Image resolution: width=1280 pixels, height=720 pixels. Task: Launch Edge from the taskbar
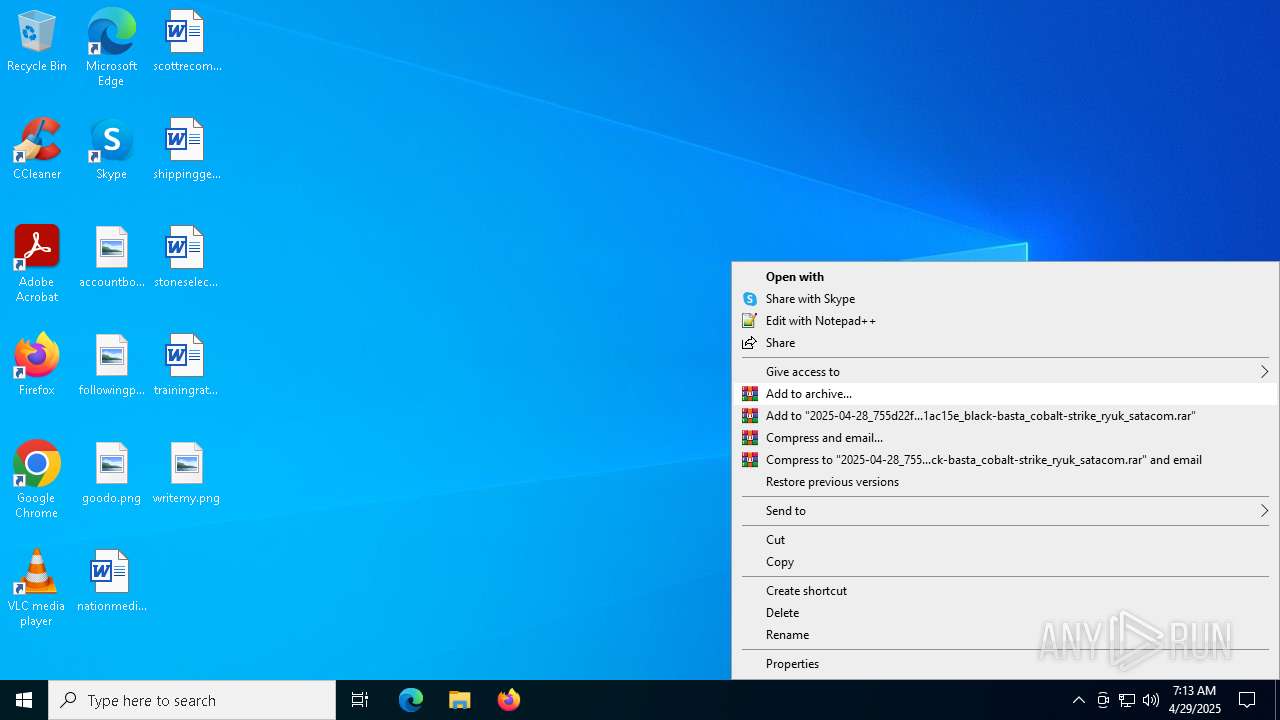pyautogui.click(x=411, y=700)
